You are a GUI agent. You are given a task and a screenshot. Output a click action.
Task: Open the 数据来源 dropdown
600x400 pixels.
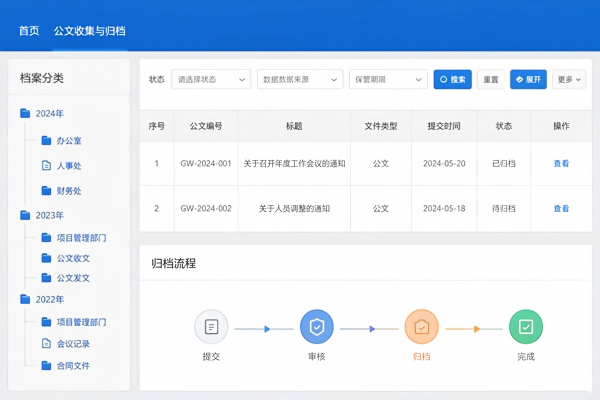point(300,79)
